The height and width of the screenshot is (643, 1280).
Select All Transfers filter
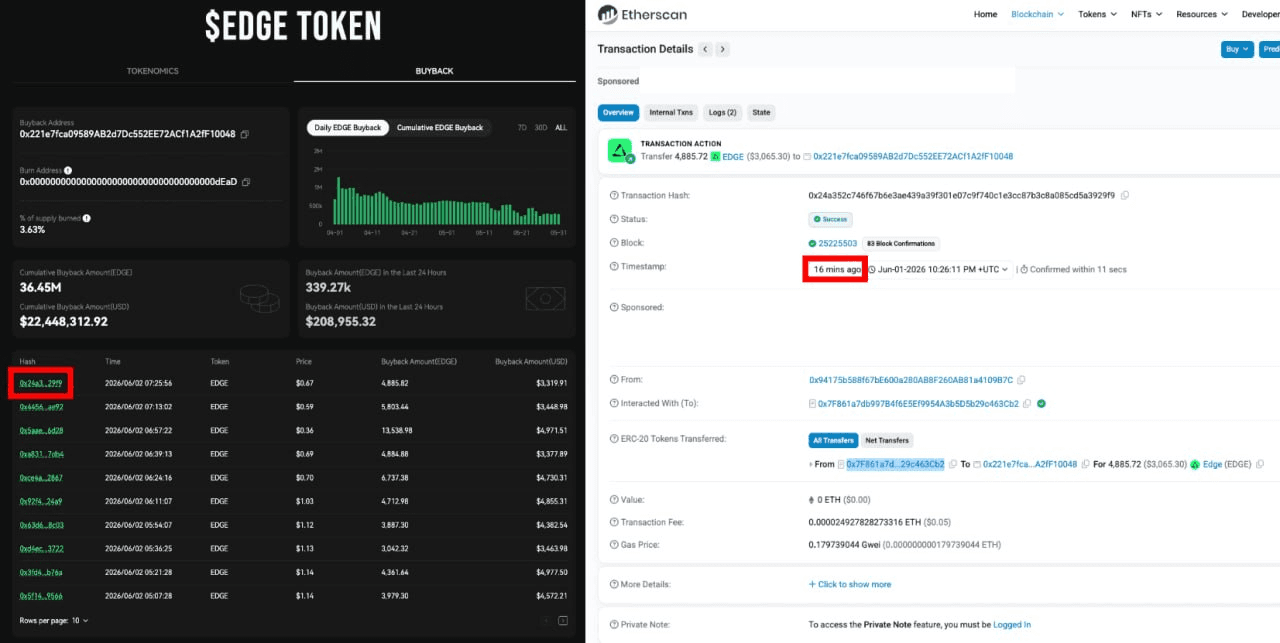click(x=833, y=440)
